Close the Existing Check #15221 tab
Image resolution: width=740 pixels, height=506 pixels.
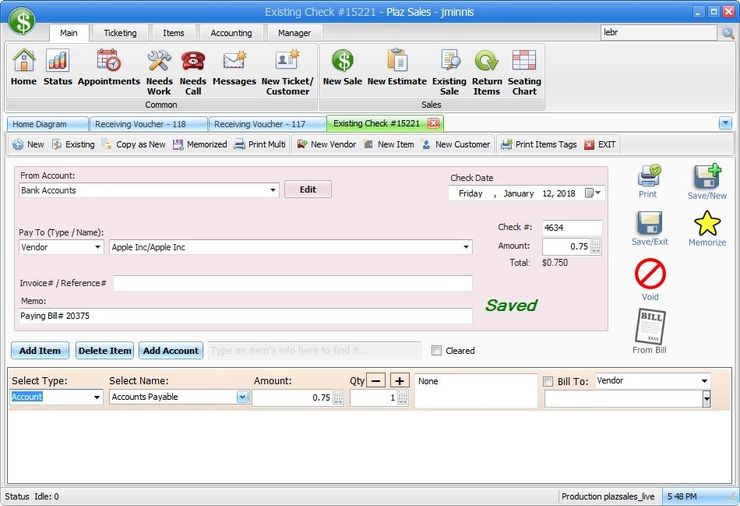point(433,124)
